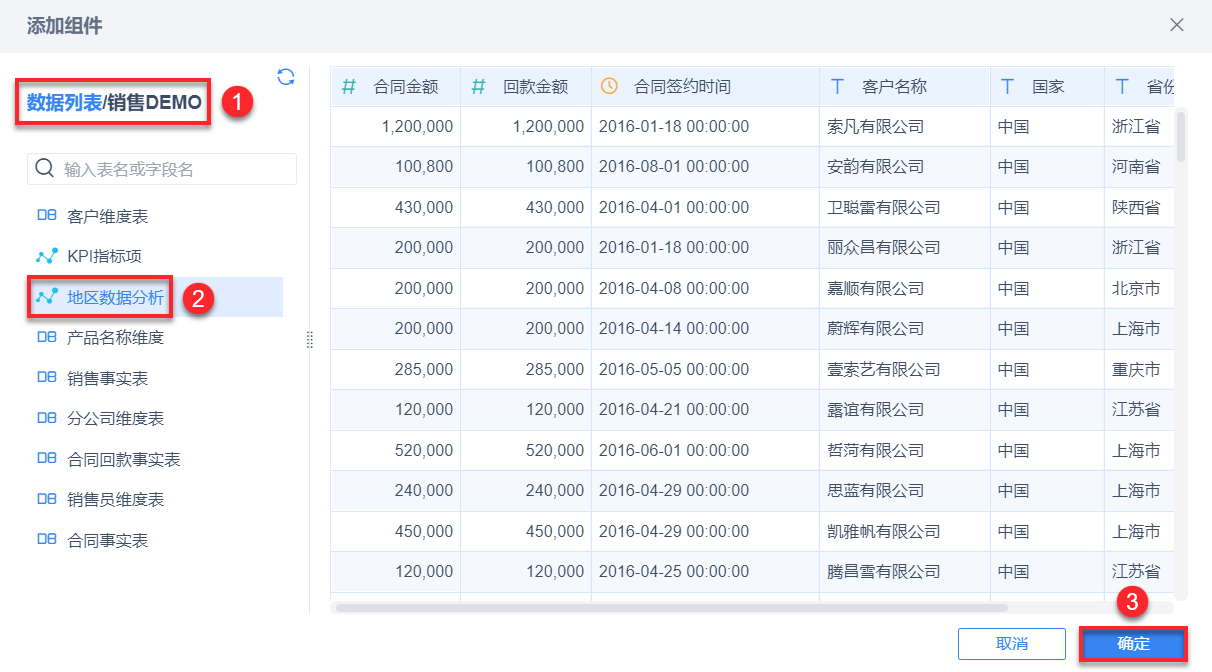This screenshot has height=672, width=1212.
Task: Click the clock icon of 合同签约时间
Action: (609, 86)
